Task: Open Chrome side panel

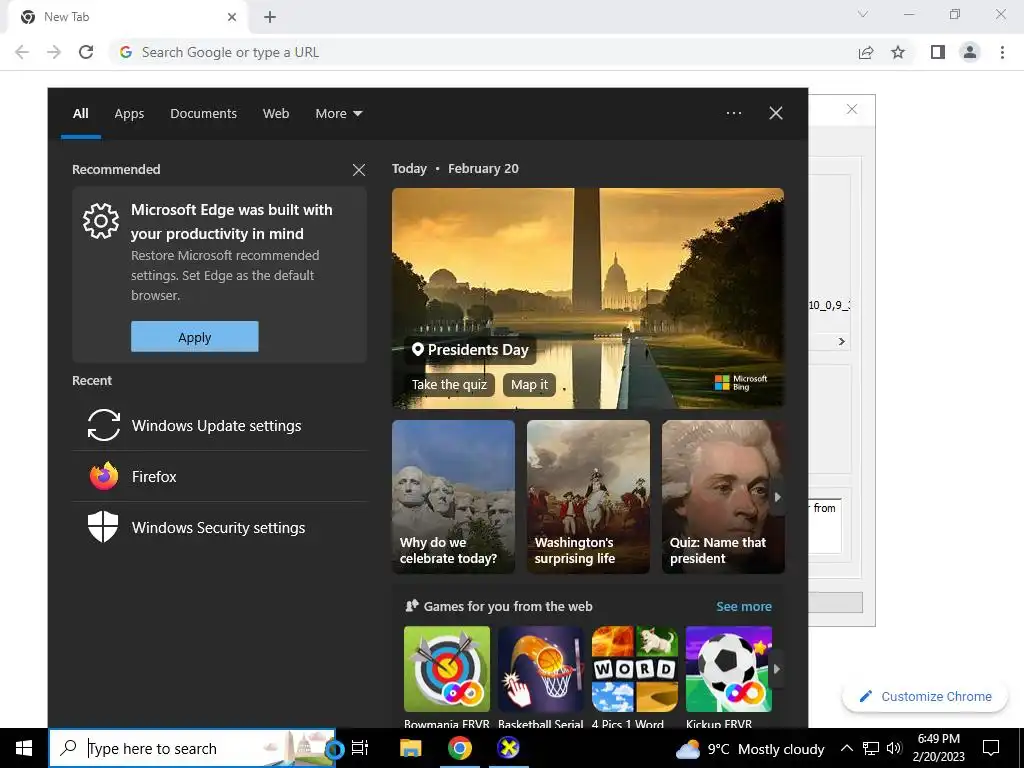Action: click(x=938, y=52)
